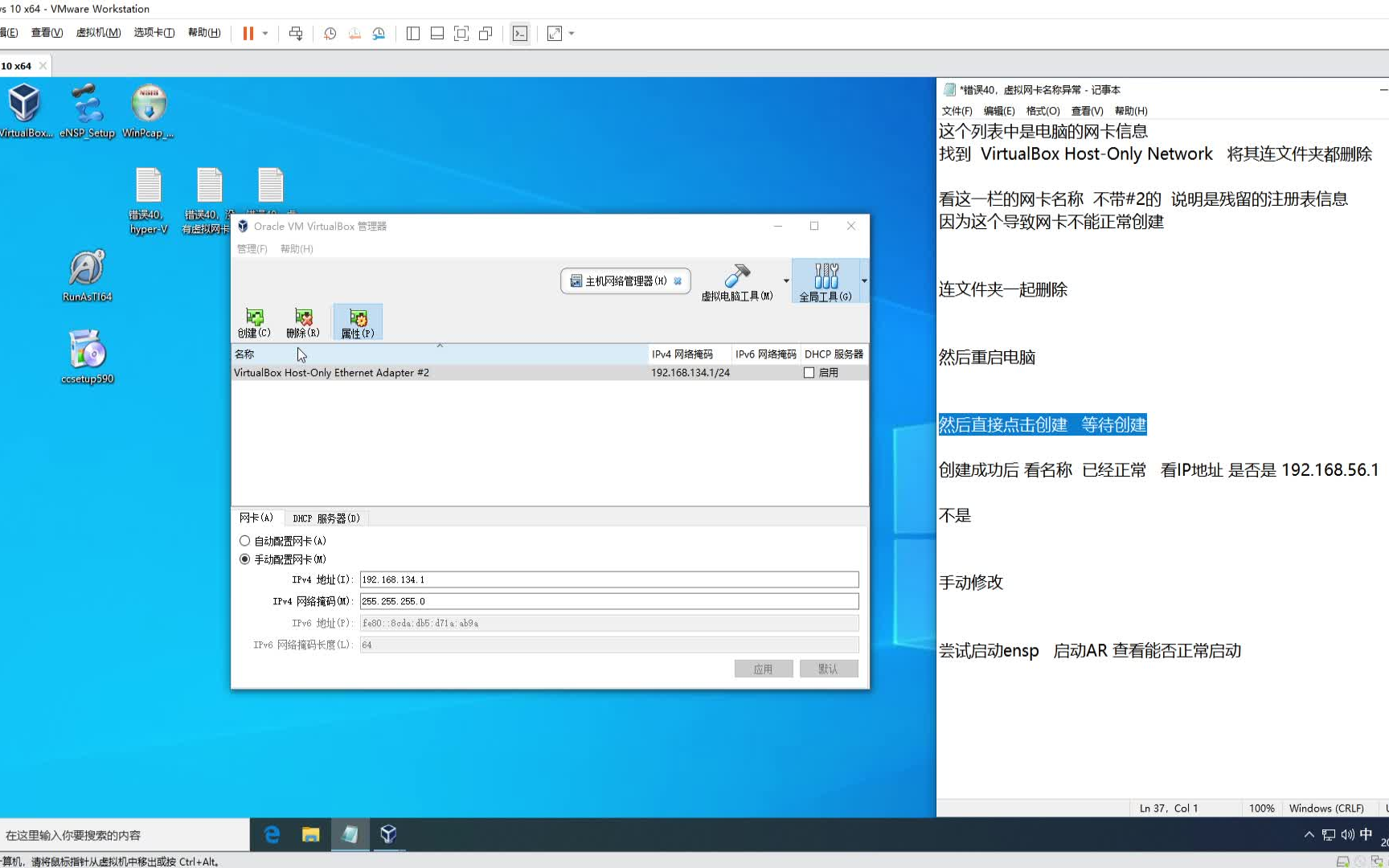Open the 查看(V) menu in VMware
The height and width of the screenshot is (868, 1389).
[x=47, y=32]
